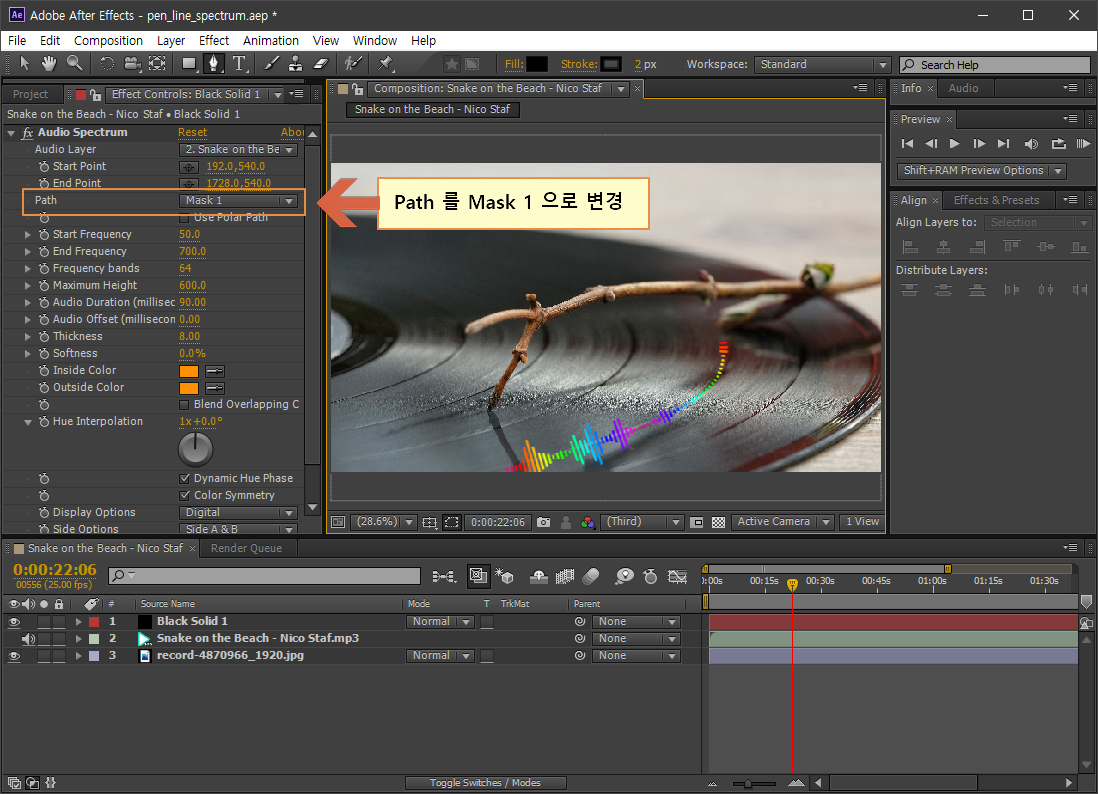Open the Effect menu
Viewport: 1098px width, 794px height.
coord(214,41)
